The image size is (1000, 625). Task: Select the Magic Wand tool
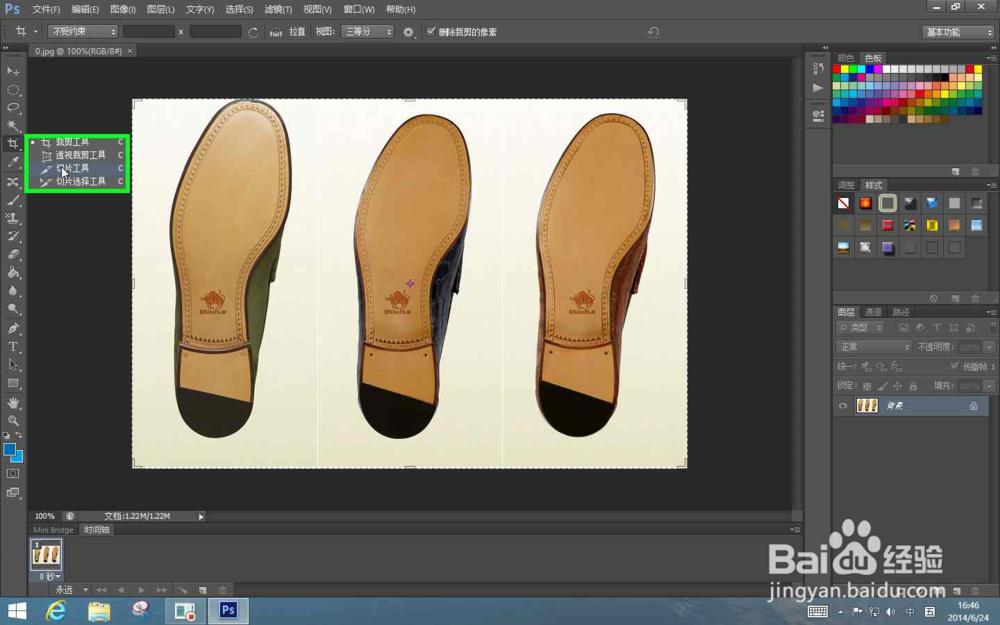click(x=13, y=126)
